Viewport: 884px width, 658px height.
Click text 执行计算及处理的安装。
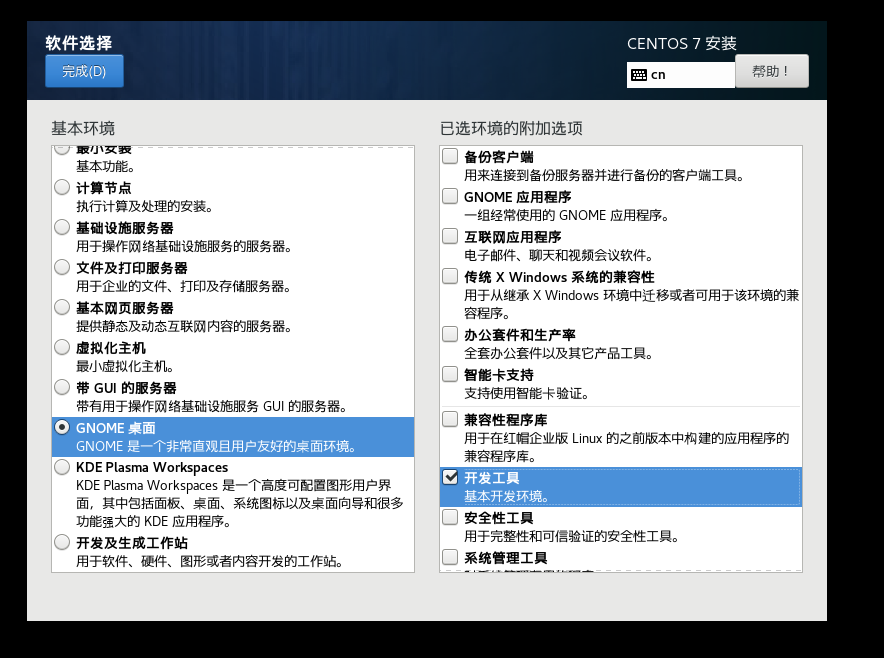pyautogui.click(x=144, y=206)
